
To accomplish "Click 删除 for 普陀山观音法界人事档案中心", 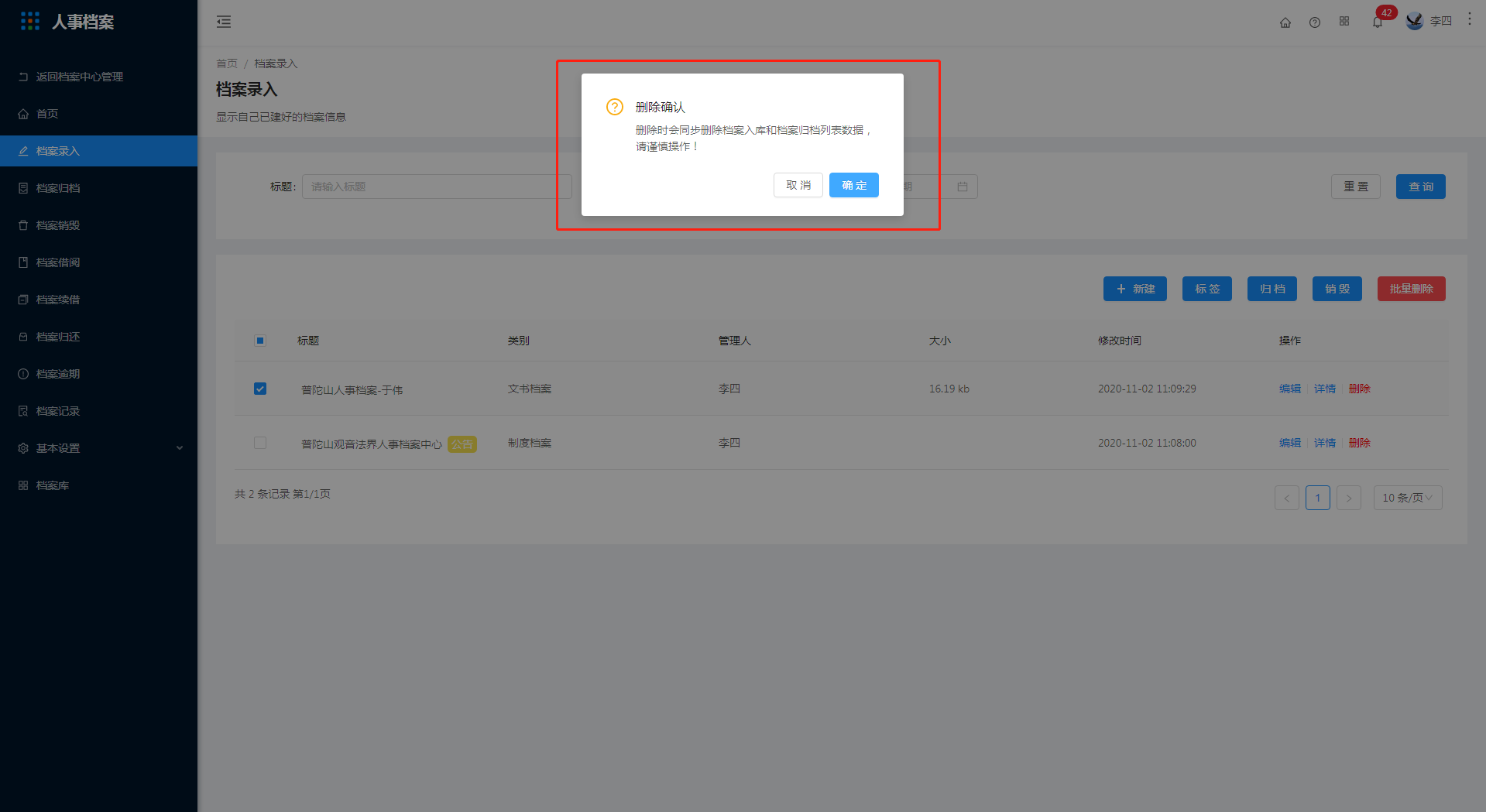I will click(x=1360, y=443).
